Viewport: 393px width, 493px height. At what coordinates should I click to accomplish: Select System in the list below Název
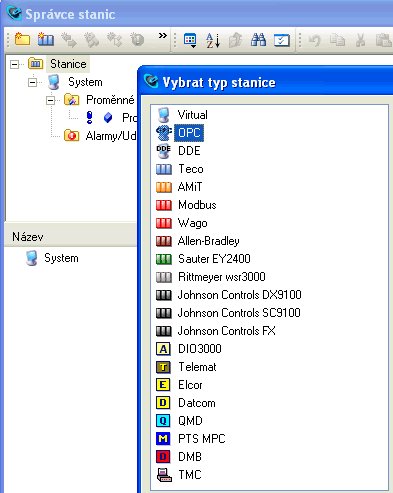(61, 258)
